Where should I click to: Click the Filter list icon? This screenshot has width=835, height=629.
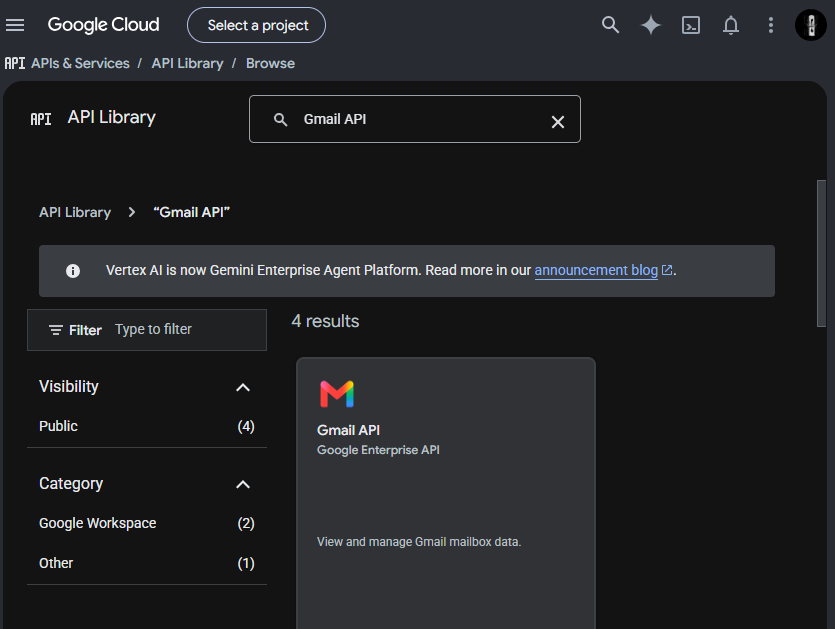[56, 330]
